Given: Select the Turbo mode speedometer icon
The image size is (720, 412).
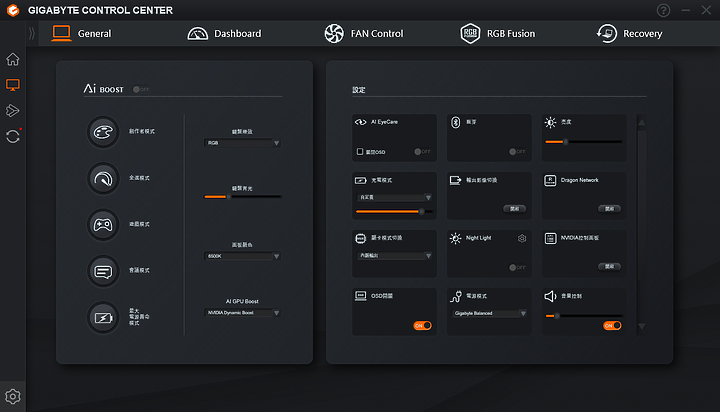Looking at the screenshot, I should (103, 179).
